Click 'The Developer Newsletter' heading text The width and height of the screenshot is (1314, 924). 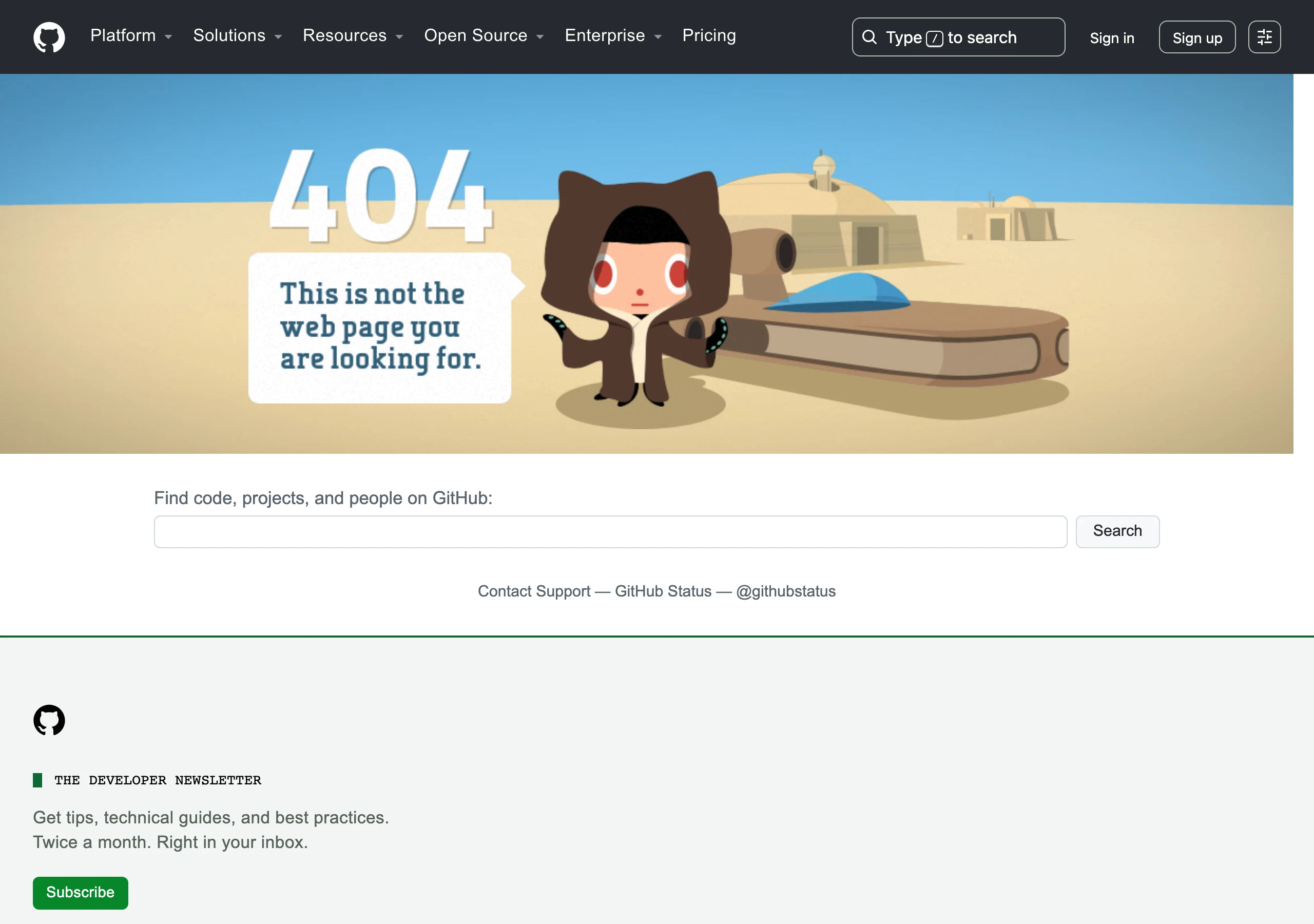[158, 780]
